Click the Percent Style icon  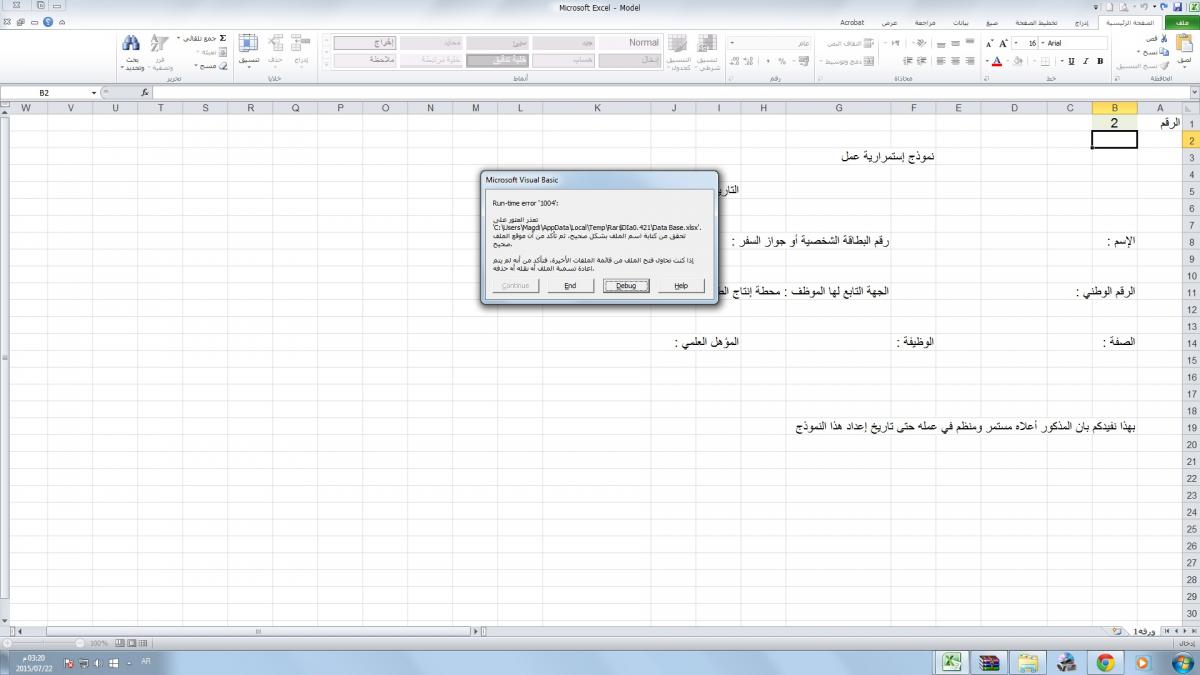tap(782, 62)
